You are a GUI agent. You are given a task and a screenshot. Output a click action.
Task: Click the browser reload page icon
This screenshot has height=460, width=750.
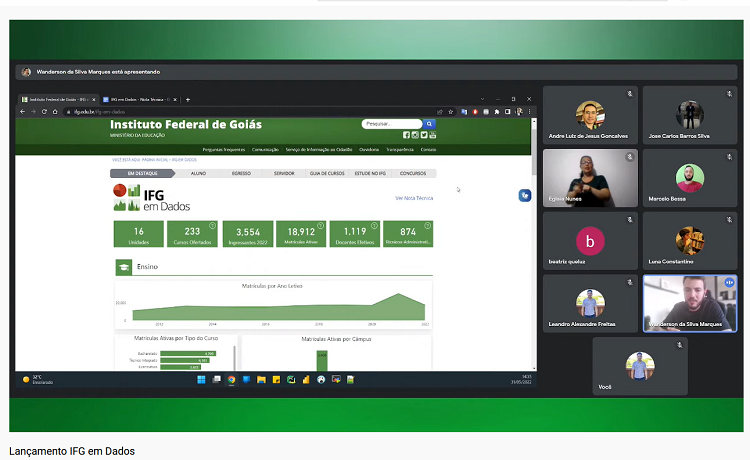[x=43, y=112]
